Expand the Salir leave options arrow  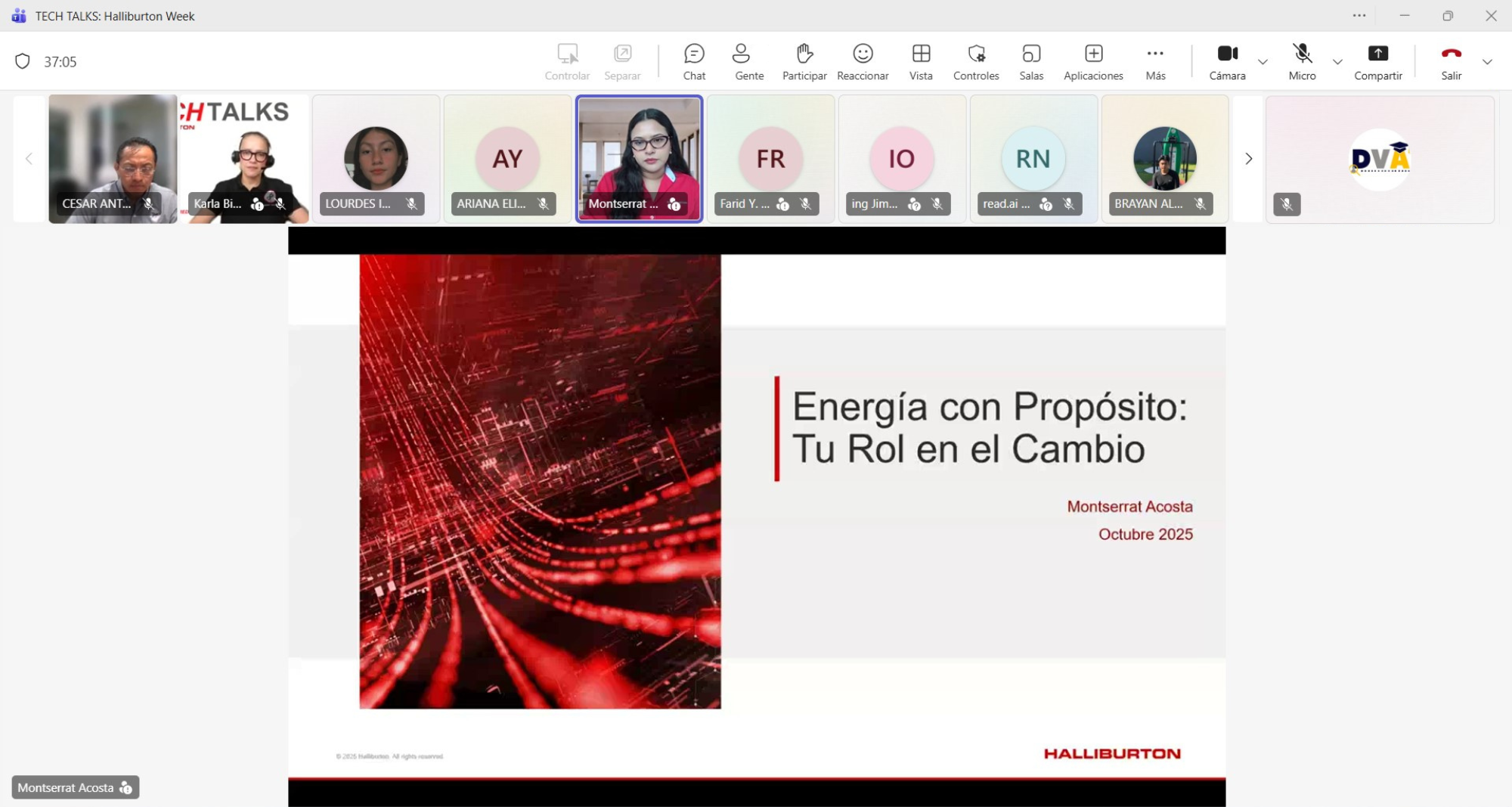click(1487, 62)
